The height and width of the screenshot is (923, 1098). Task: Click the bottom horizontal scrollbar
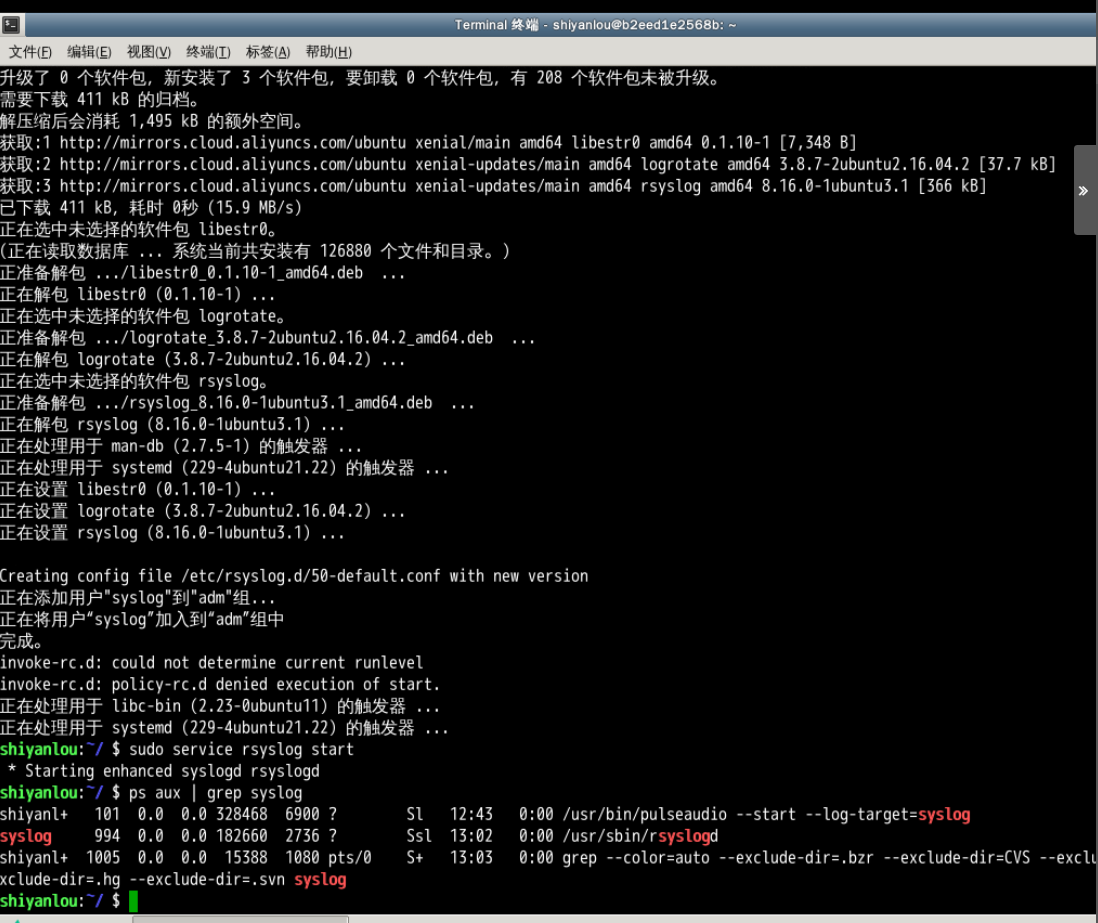click(240, 918)
